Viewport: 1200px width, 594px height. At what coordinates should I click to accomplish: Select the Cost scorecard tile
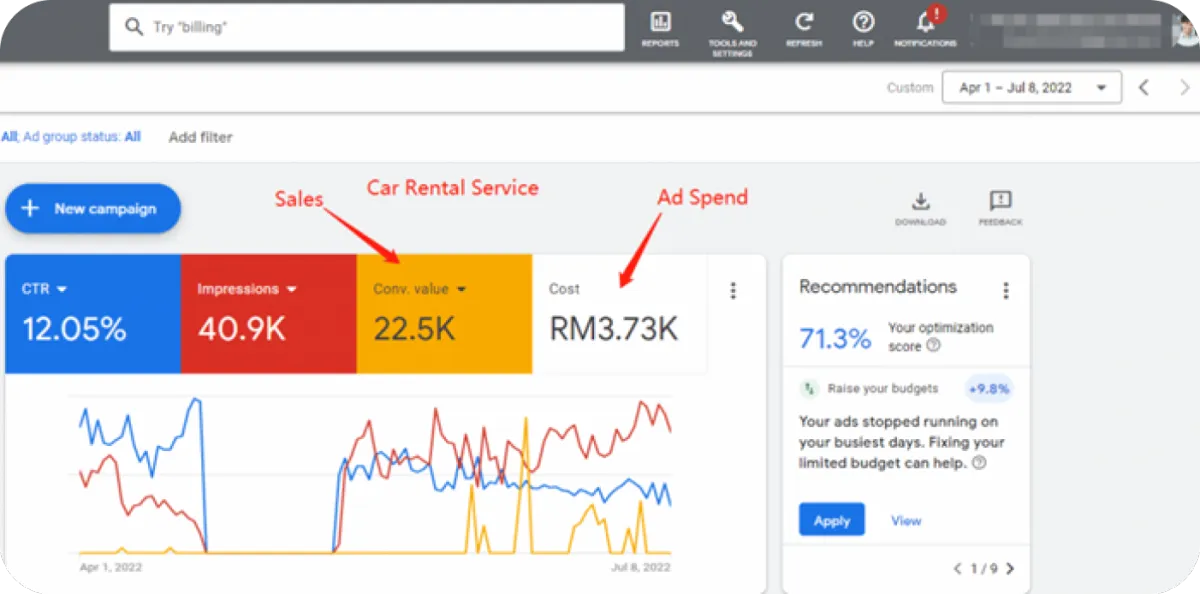coord(619,314)
